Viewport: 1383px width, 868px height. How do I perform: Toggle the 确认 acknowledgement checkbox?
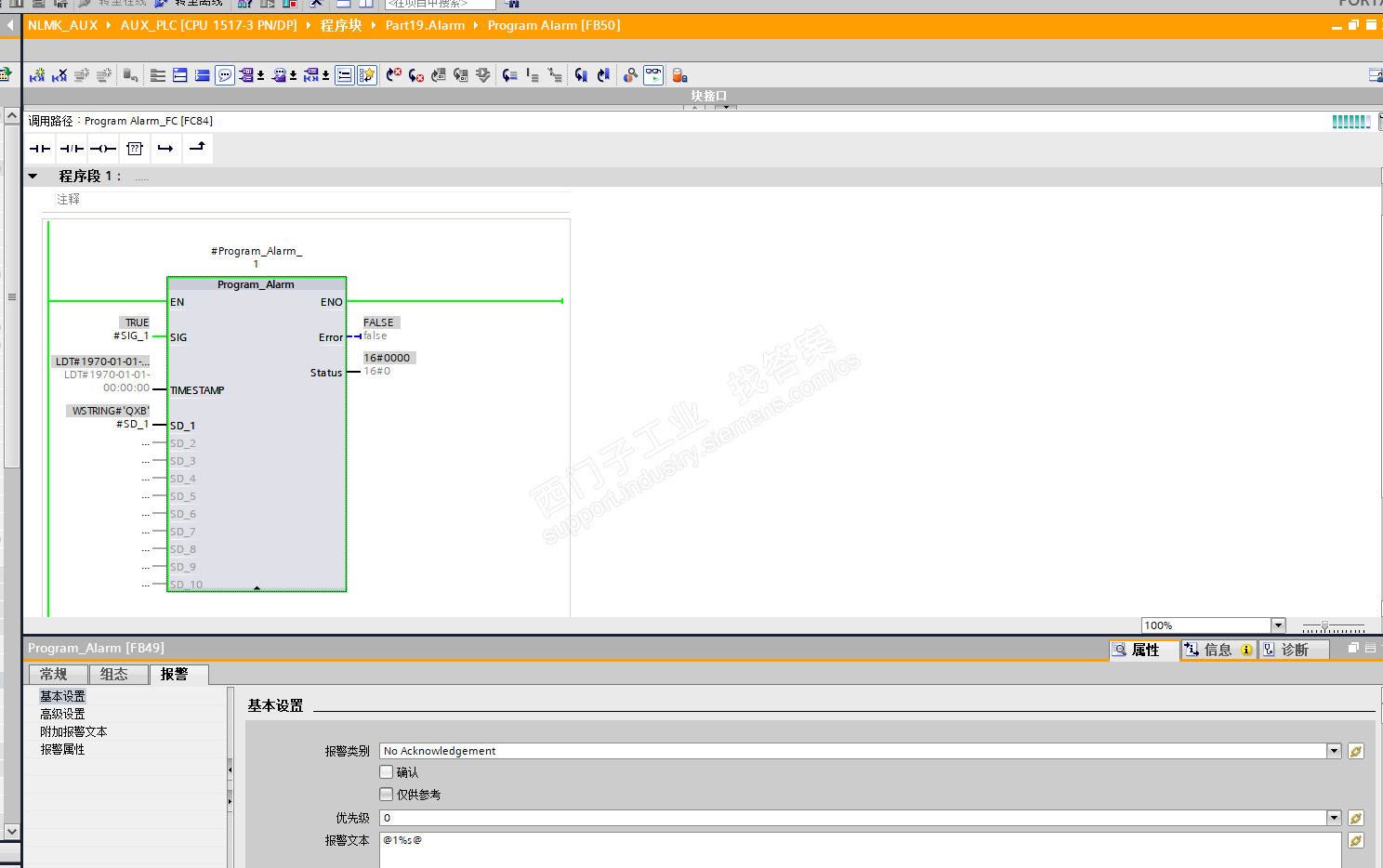pyautogui.click(x=387, y=772)
